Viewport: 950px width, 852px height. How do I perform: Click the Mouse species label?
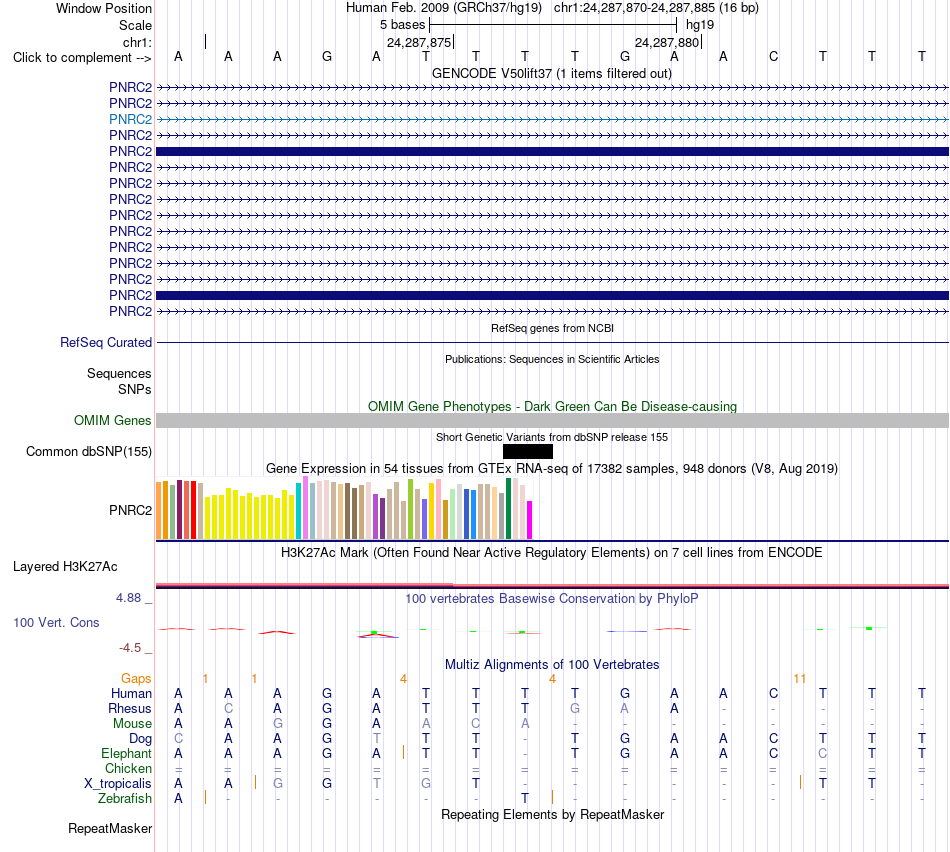132,724
